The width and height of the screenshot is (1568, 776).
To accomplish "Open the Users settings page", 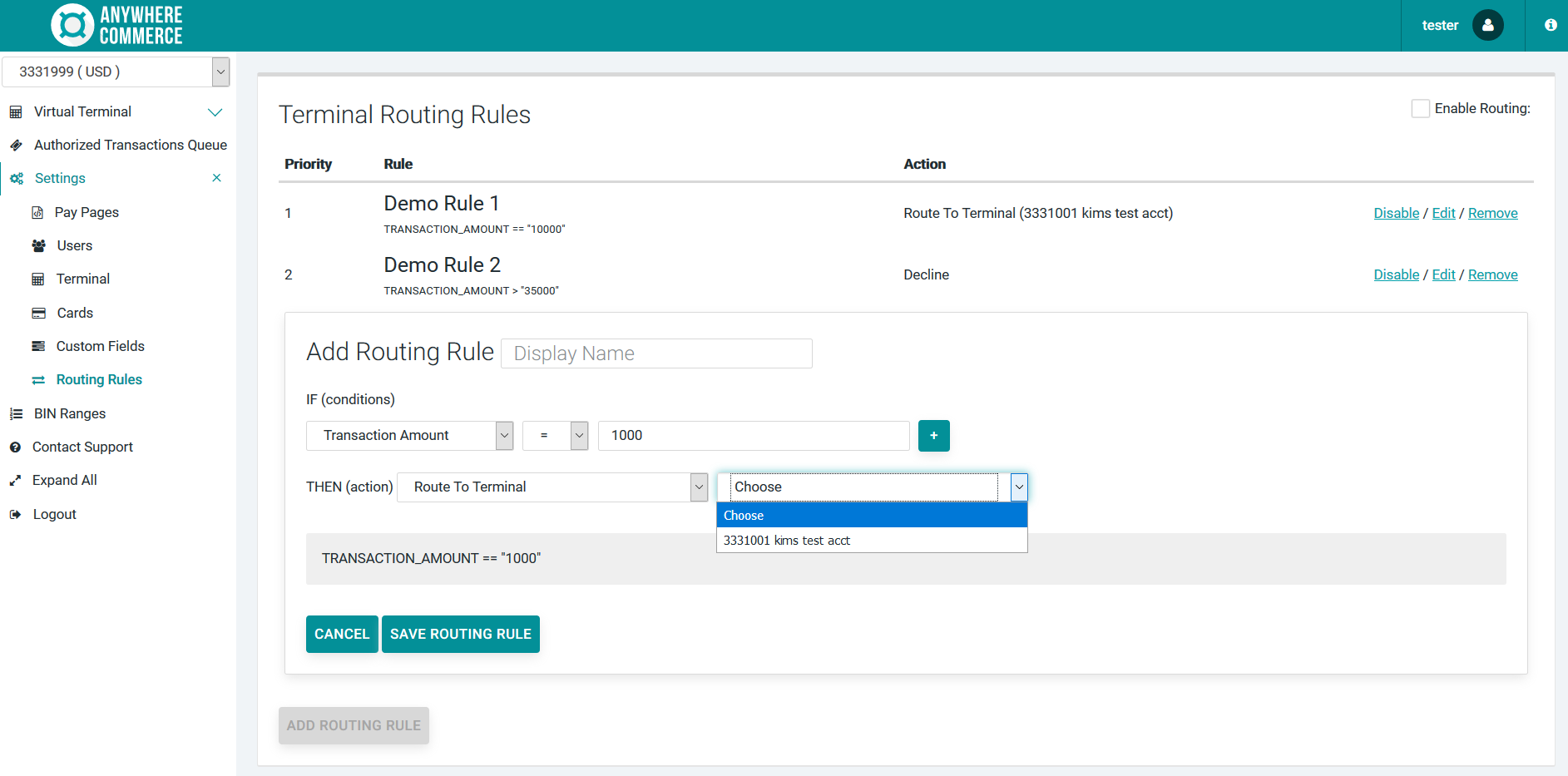I will (x=75, y=246).
